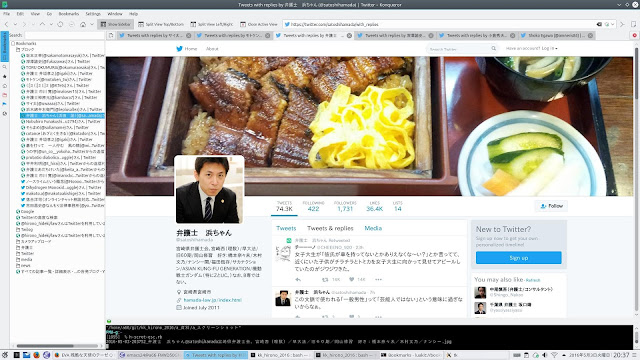Switch to Shoko Egawa tab
The height and width of the screenshot is (360, 640).
click(556, 36)
